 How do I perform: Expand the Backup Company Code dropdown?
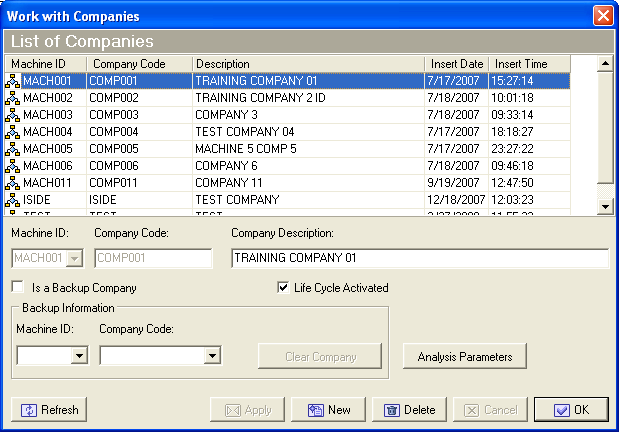coord(211,355)
